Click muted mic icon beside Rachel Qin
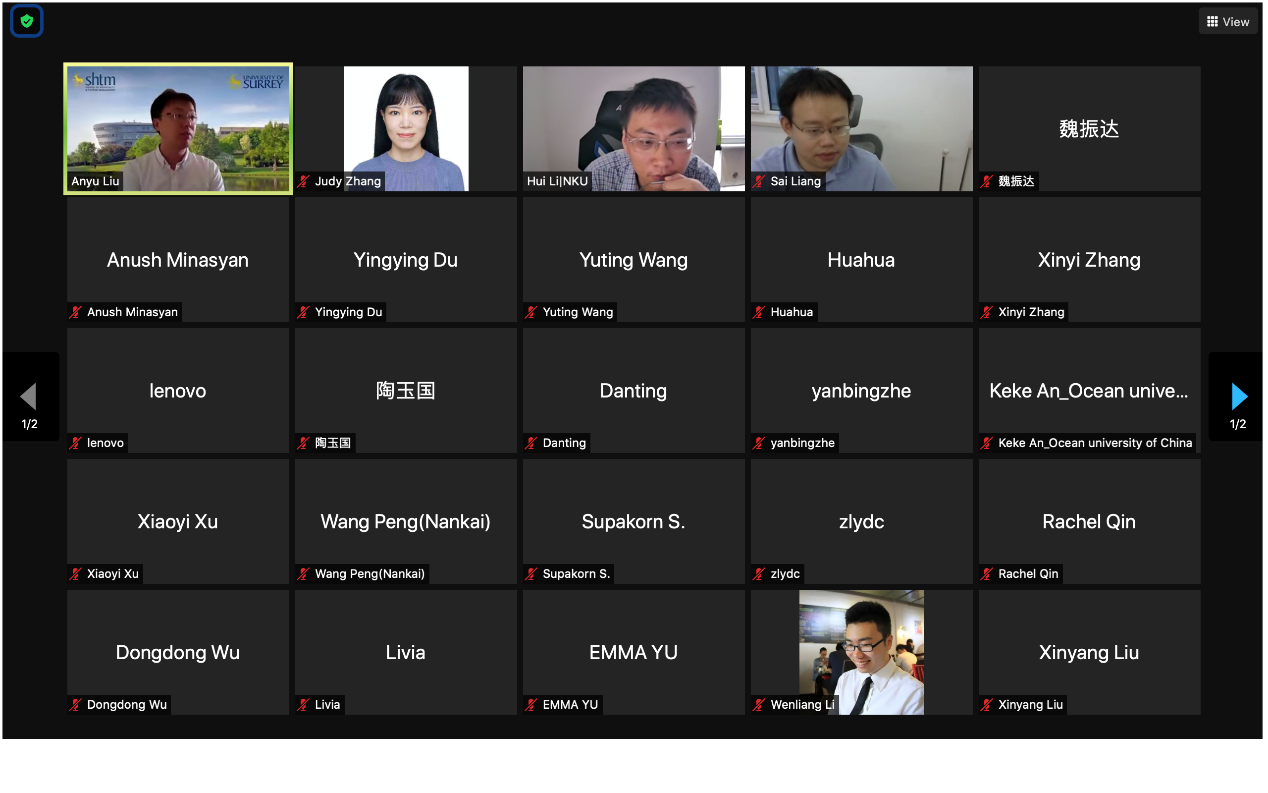1268x793 pixels. tap(988, 574)
